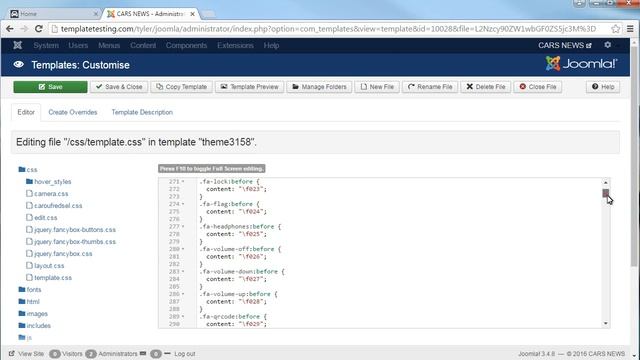This screenshot has height=360, width=640.
Task: Open camera.css file
Action: point(47,193)
